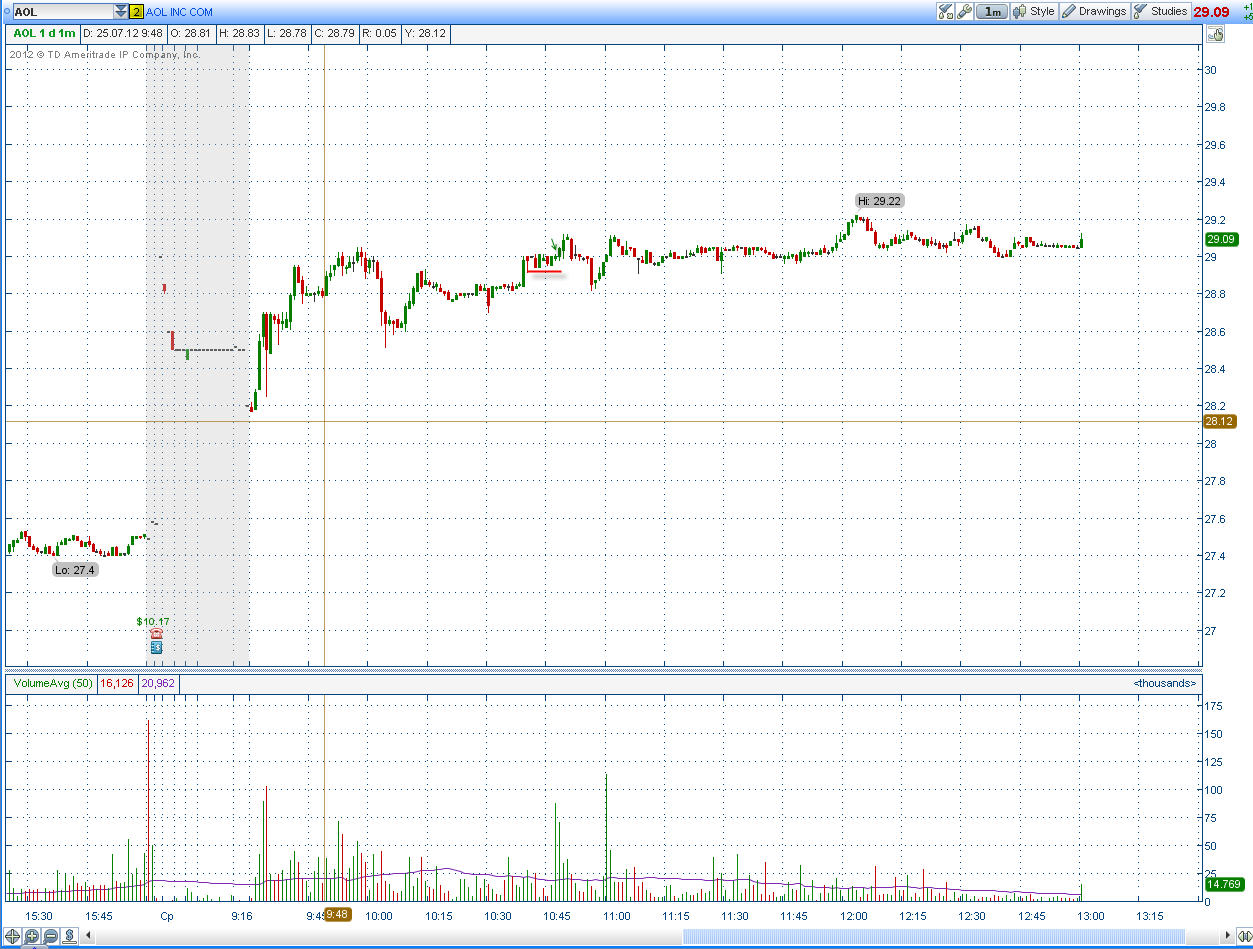The image size is (1253, 949).
Task: Click the blue dividend icon below phone icon
Action: (156, 647)
